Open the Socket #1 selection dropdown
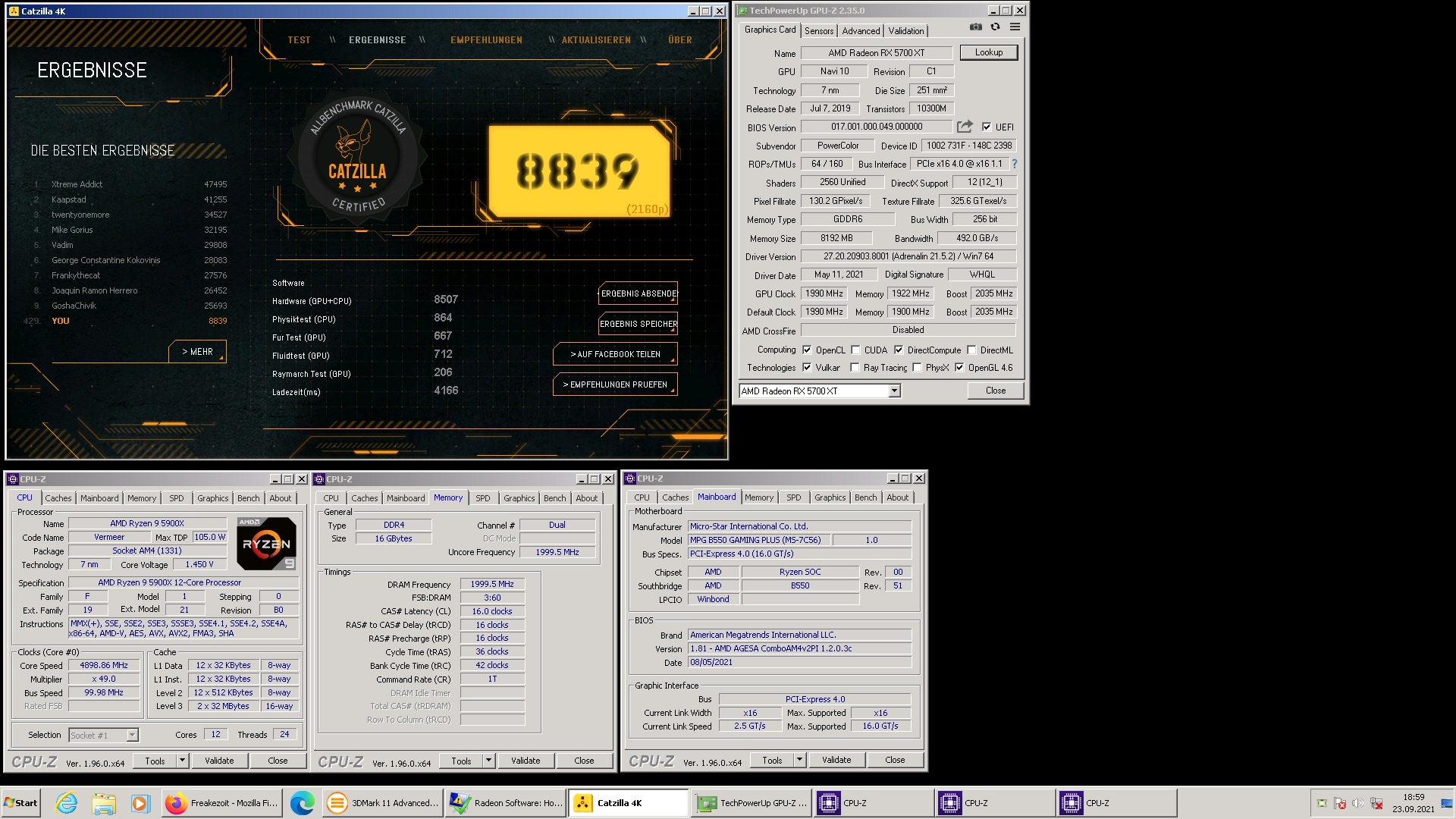The image size is (1456, 819). point(132,735)
